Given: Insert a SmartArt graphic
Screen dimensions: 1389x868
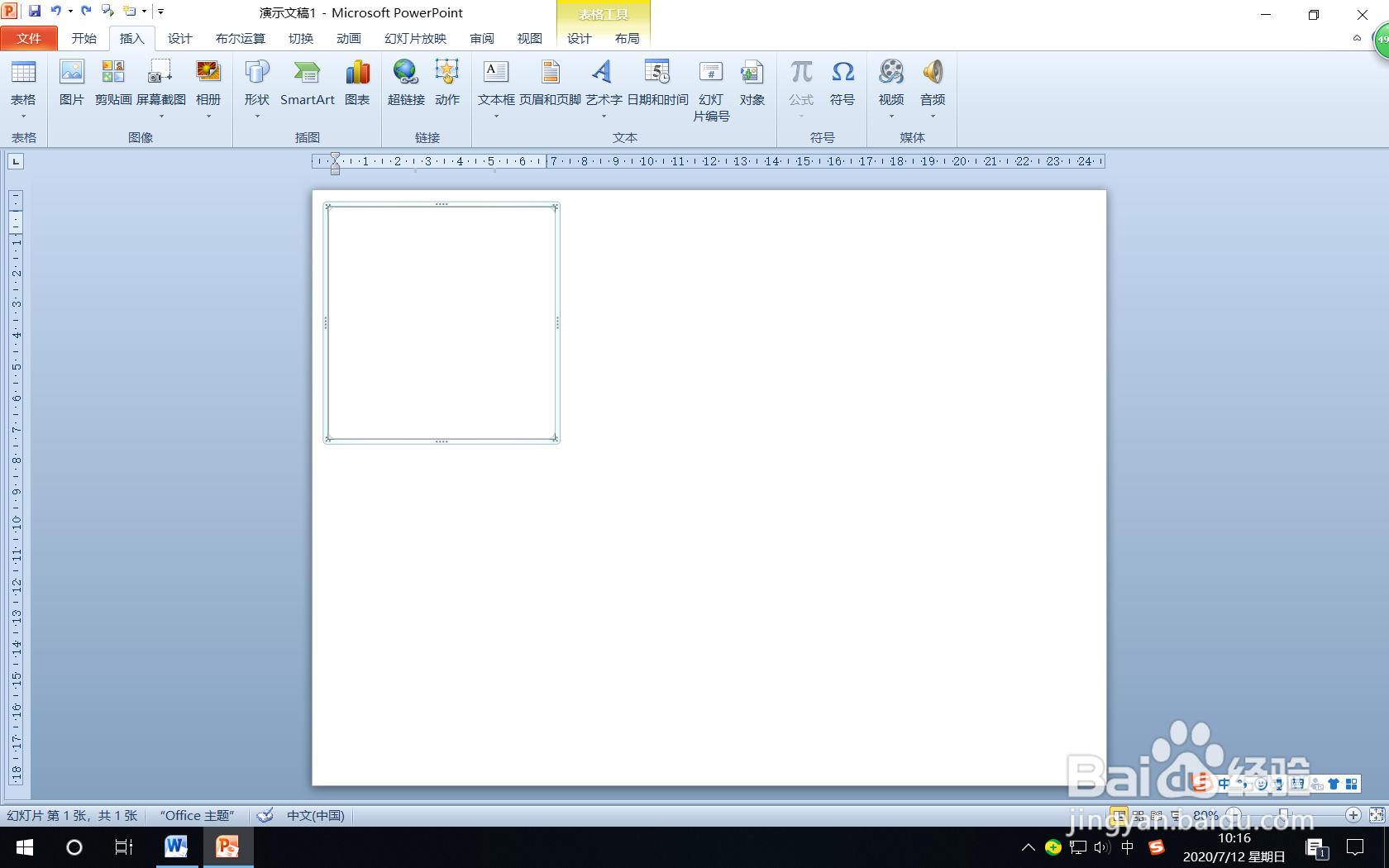Looking at the screenshot, I should tap(308, 83).
